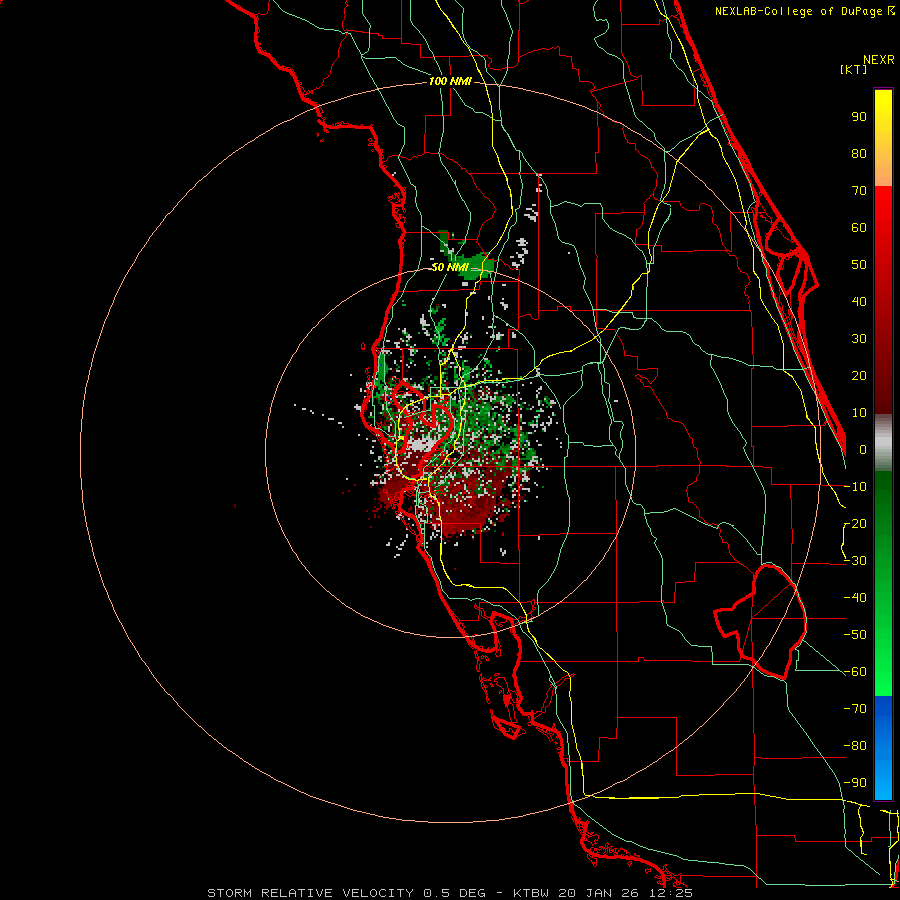
Task: Click the -90 knot scale label
Action: 856,783
